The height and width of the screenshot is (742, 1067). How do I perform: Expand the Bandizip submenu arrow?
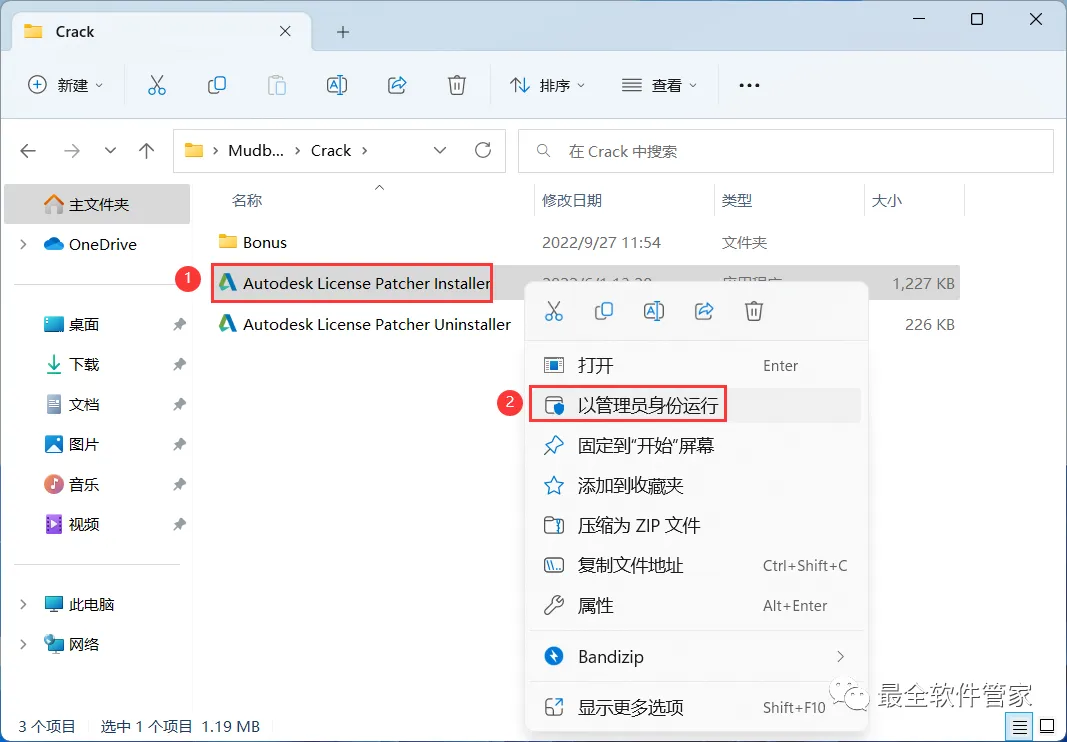click(x=840, y=657)
